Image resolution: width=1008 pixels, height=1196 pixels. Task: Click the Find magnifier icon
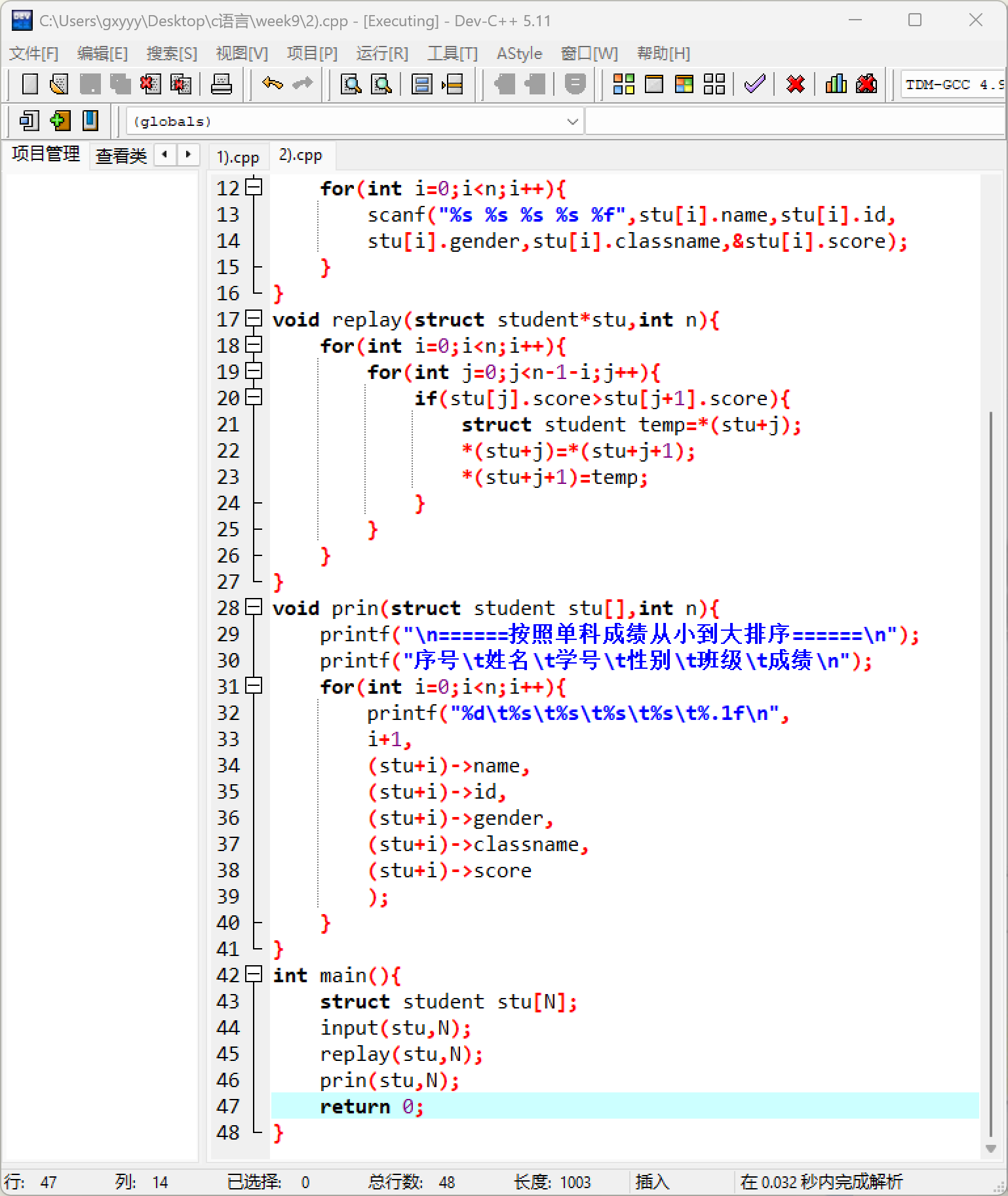tap(351, 84)
